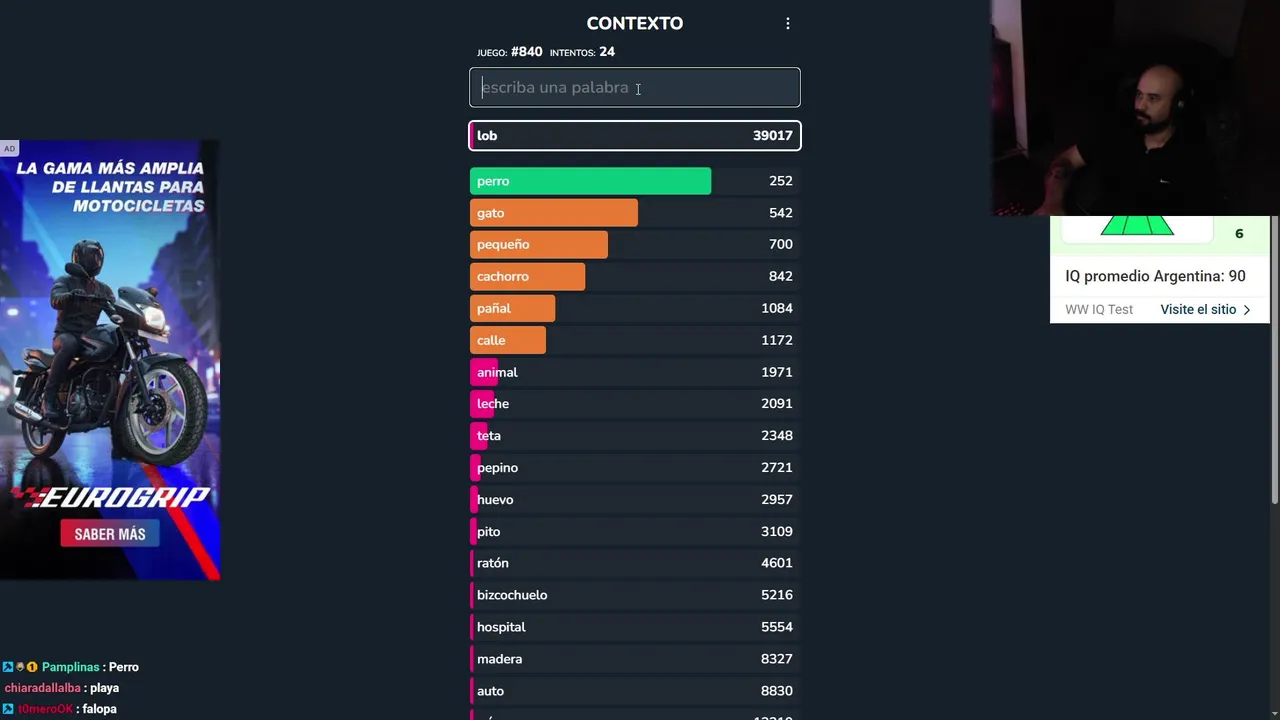
Task: Click the AD badge on the motorcycle banner
Action: pos(9,149)
